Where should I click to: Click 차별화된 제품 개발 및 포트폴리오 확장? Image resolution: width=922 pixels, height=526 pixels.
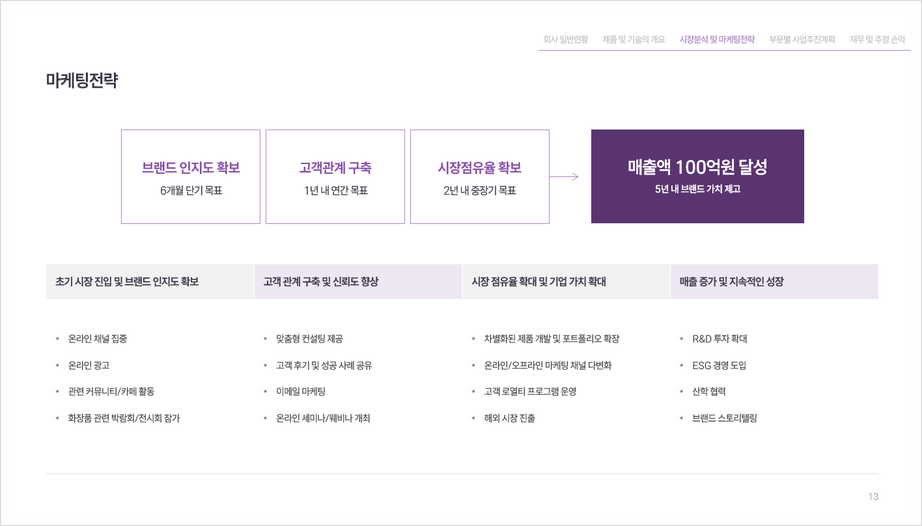[552, 339]
